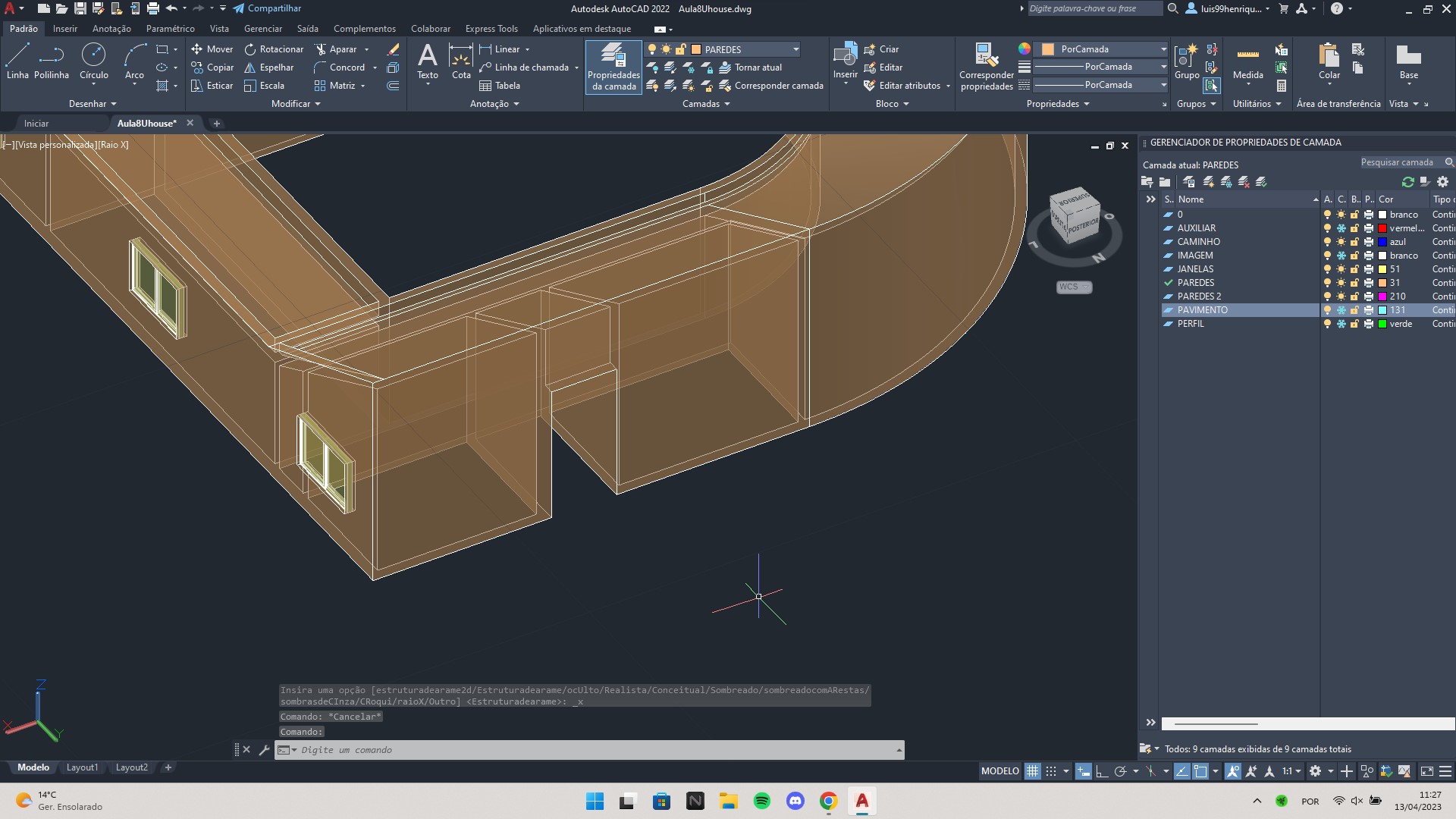Toggle lock for PAREDES 2 layer
Image resolution: width=1456 pixels, height=819 pixels.
coord(1354,297)
